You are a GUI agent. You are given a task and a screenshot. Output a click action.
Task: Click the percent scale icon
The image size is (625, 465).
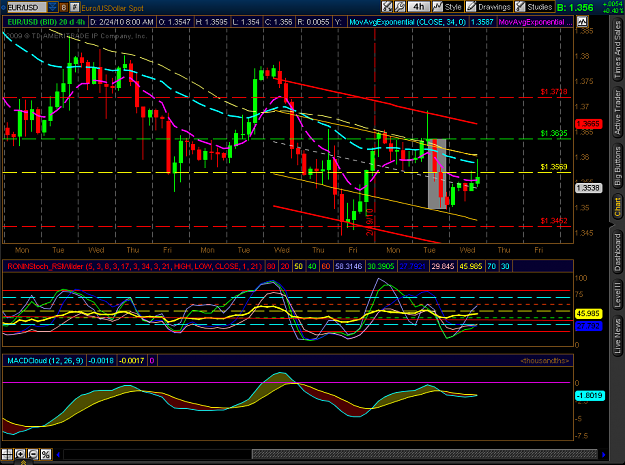pyautogui.click(x=46, y=454)
